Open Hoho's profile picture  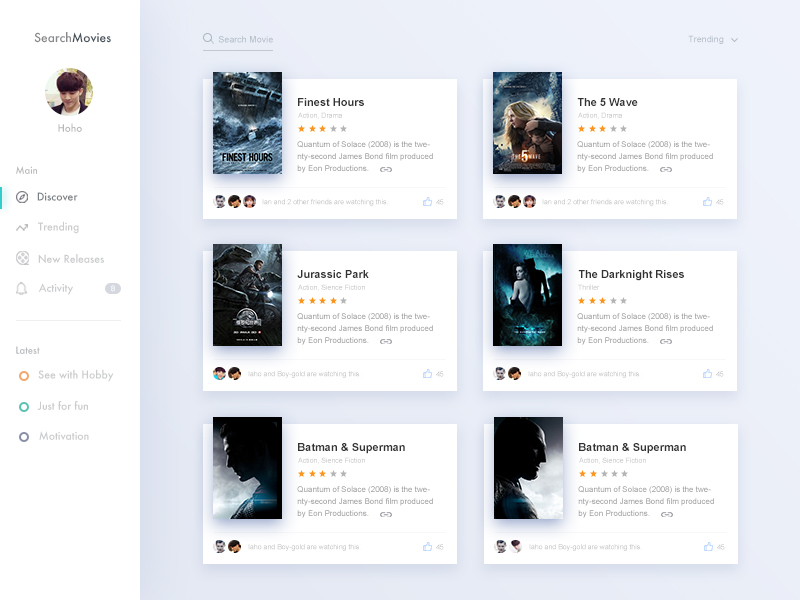click(69, 91)
